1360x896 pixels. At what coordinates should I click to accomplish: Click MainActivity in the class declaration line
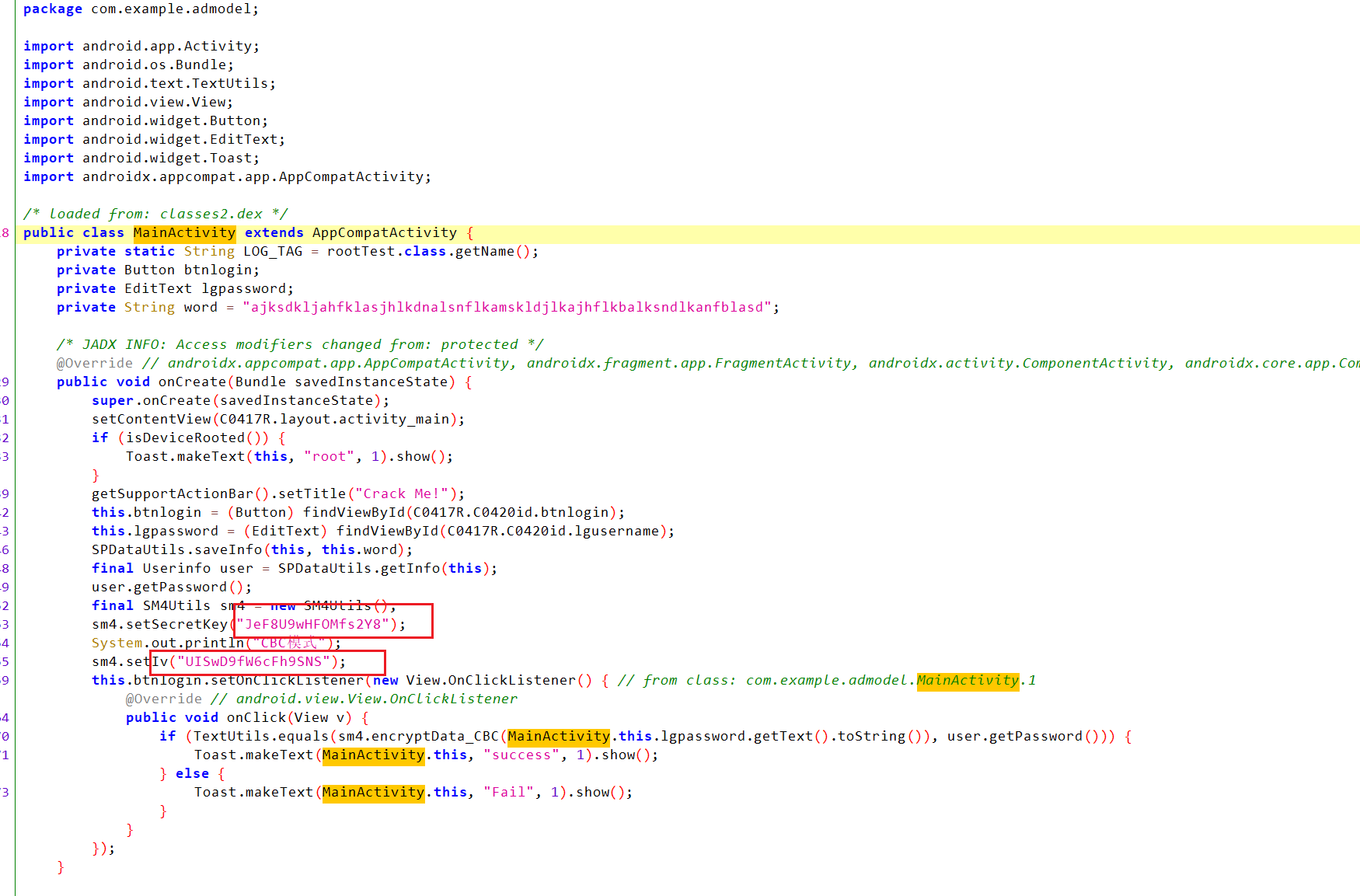183,233
